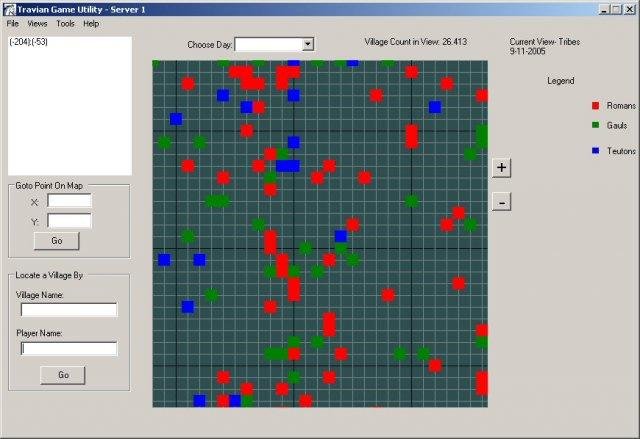Screen dimensions: 640x439
Task: Click the Go button under Player Name
Action: coord(63,375)
